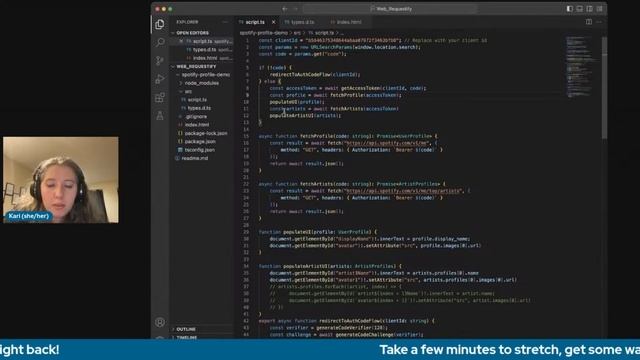Go back using the navigation arrow

tap(285, 9)
